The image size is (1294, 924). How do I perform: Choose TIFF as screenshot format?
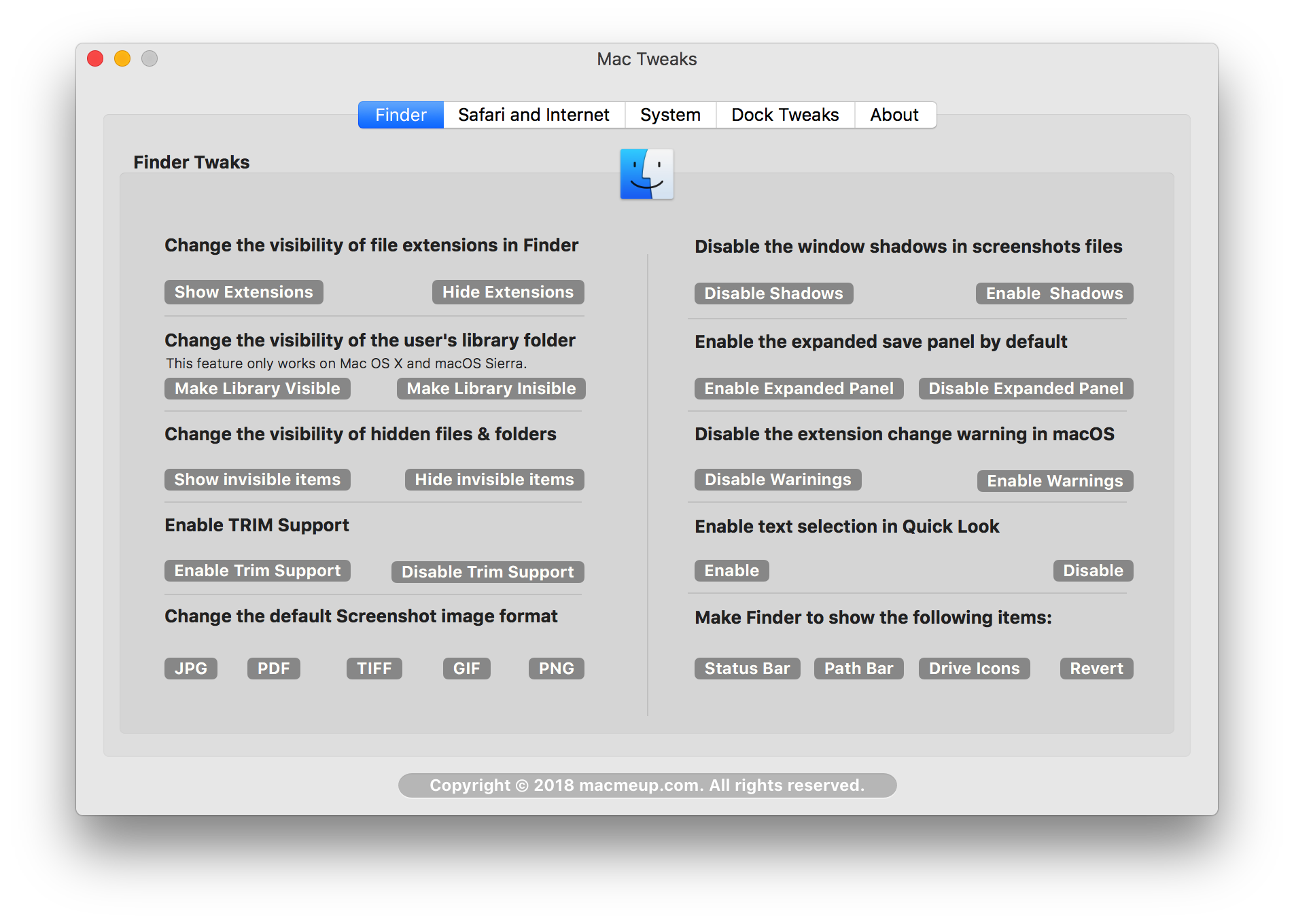pos(374,669)
